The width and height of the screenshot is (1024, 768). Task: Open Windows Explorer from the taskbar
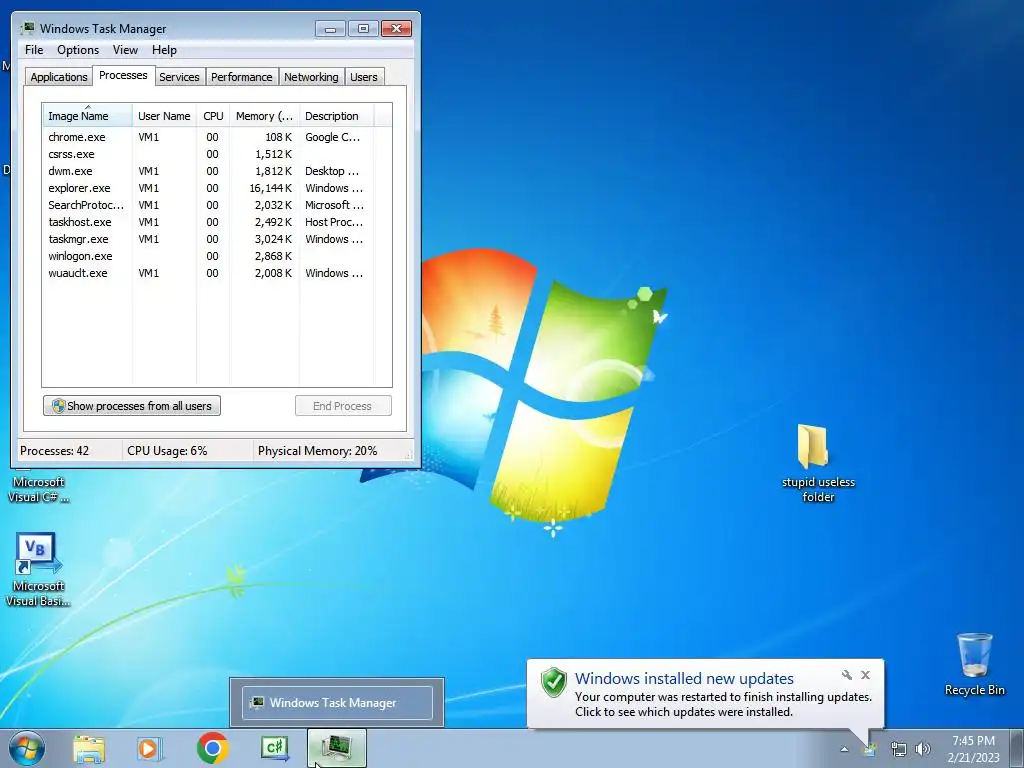pos(89,748)
